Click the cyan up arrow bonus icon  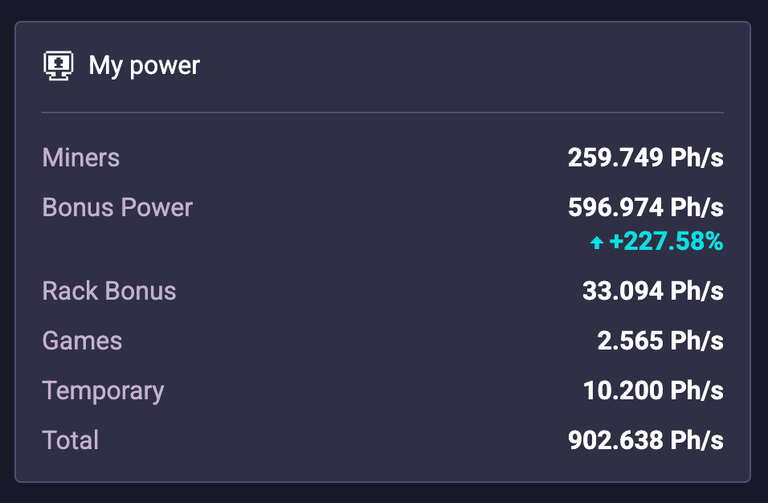(597, 242)
